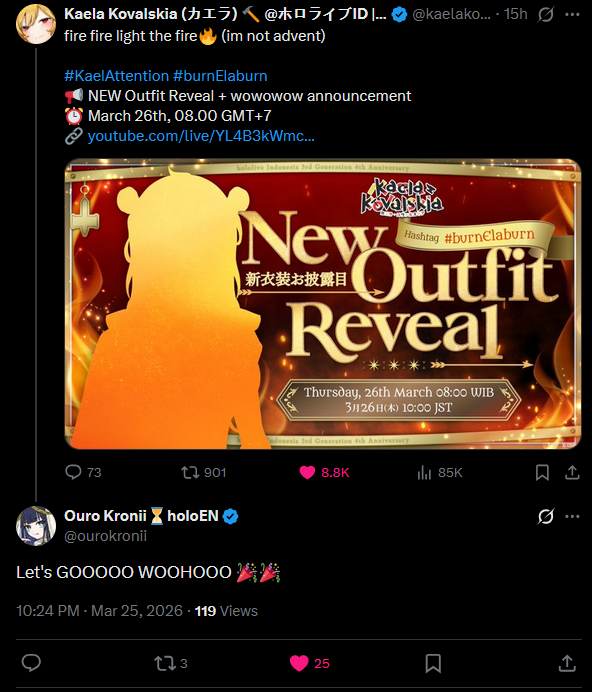Unlike Kaela's tweet with 8.8K likes
The image size is (592, 692).
tap(307, 473)
